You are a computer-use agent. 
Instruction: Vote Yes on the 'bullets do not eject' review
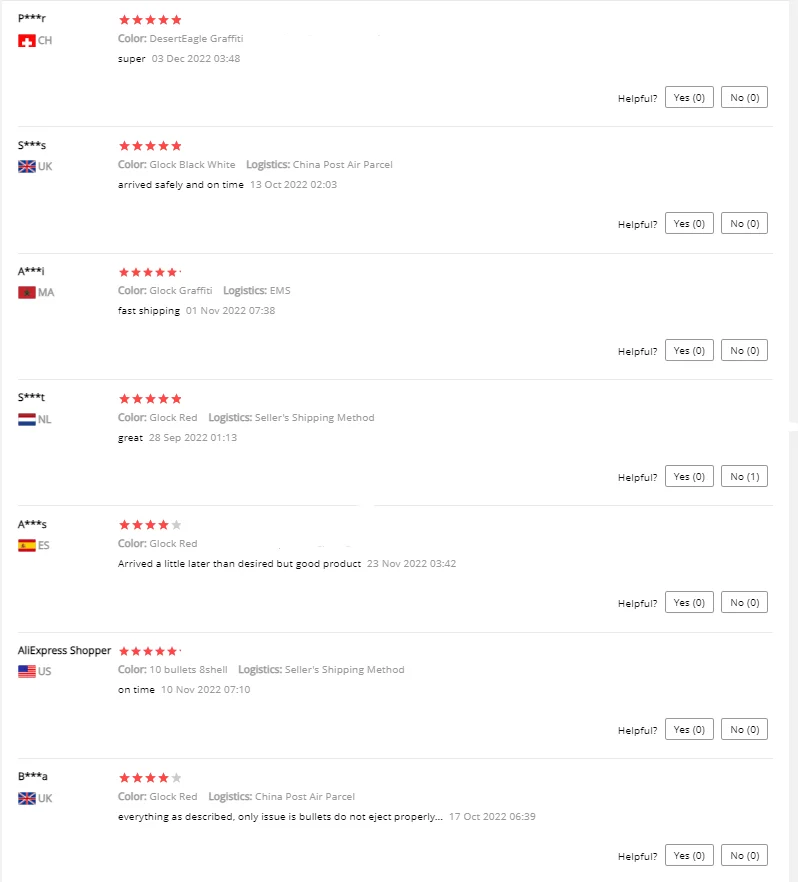[x=689, y=856]
